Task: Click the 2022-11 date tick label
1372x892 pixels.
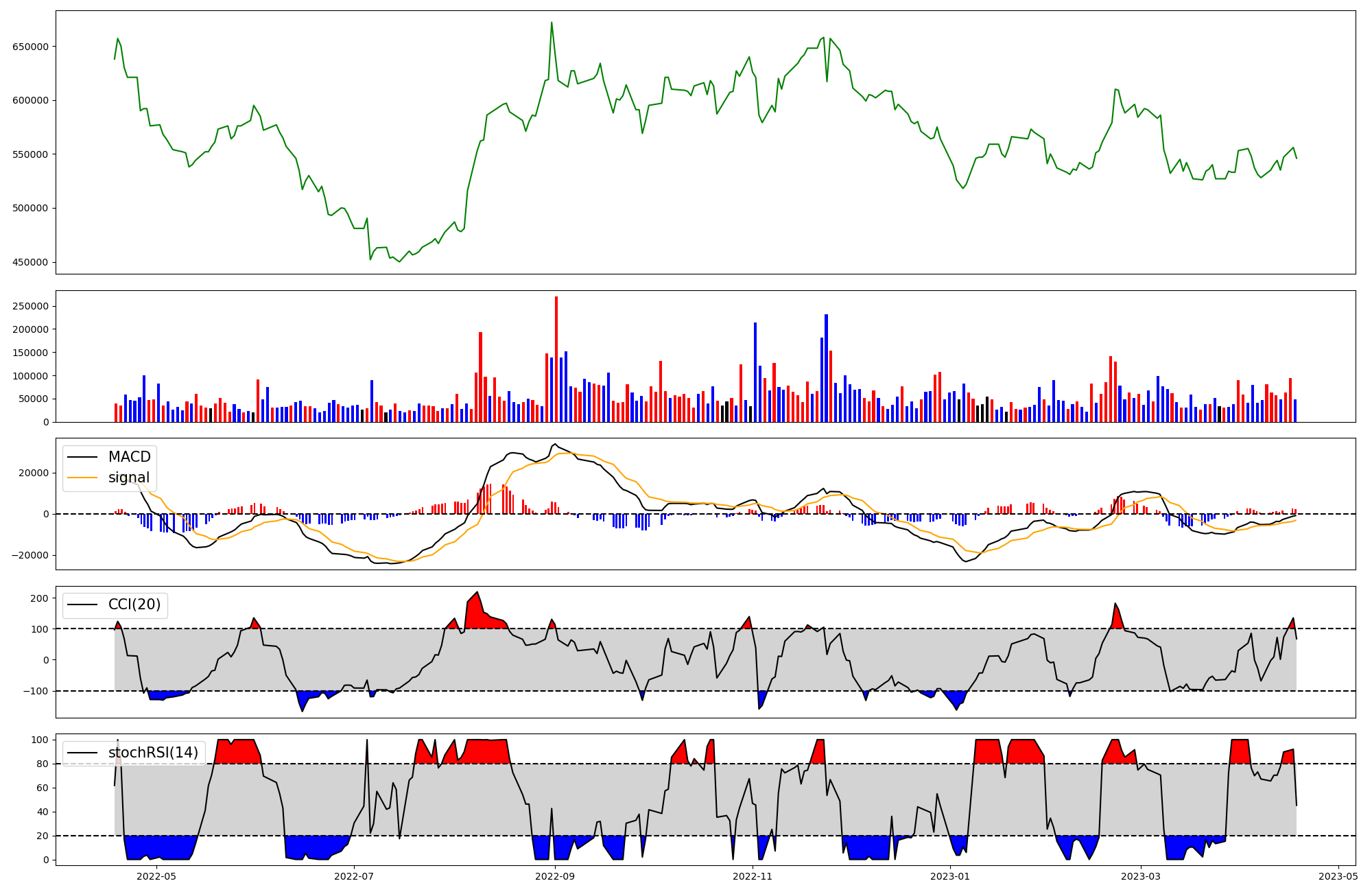Action: click(753, 876)
